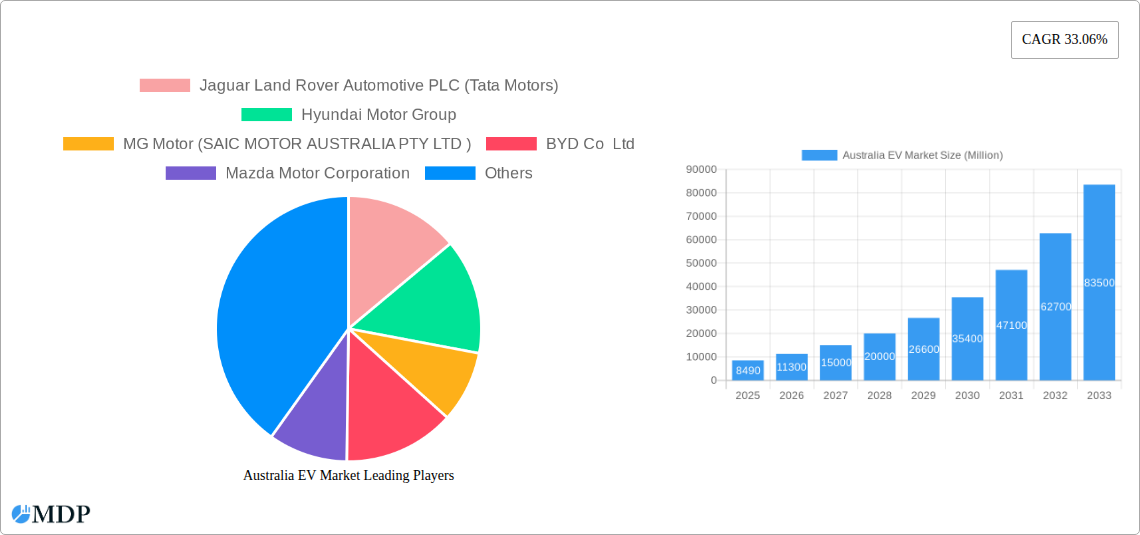Click the 2033 x-axis label
1140x535 pixels.
[x=1099, y=395]
